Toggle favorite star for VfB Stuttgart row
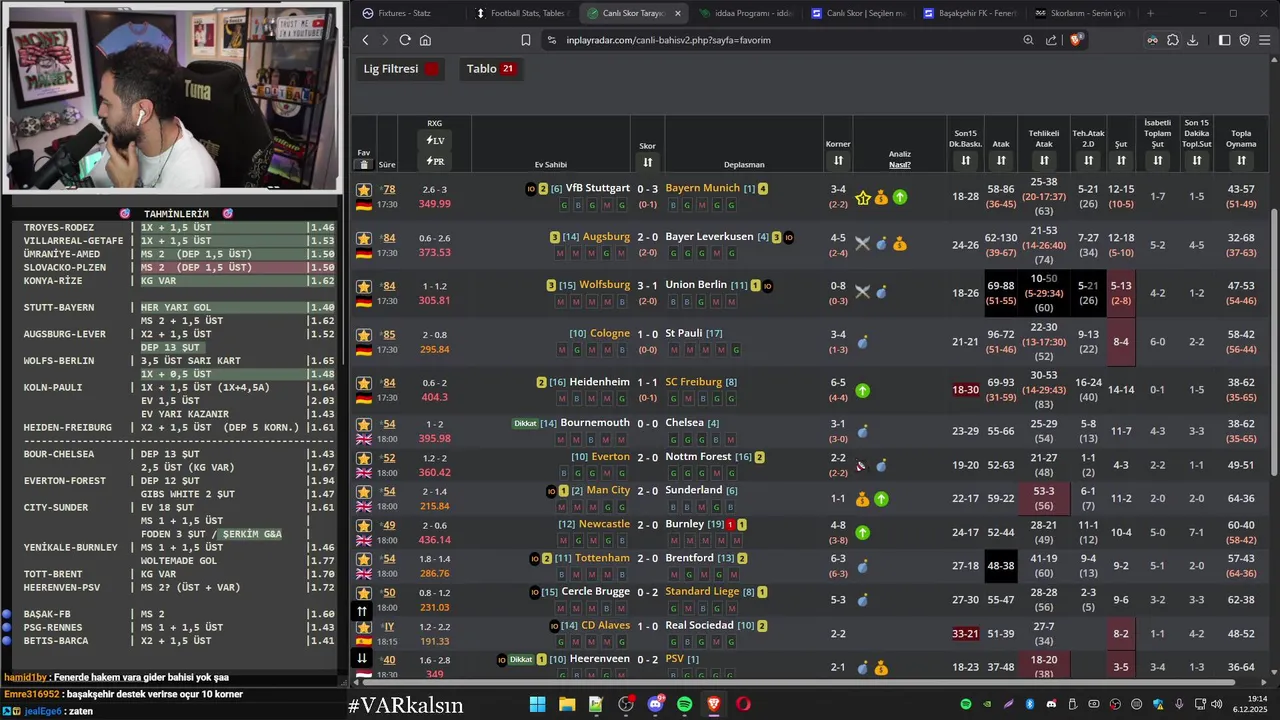The width and height of the screenshot is (1280, 720). point(364,189)
